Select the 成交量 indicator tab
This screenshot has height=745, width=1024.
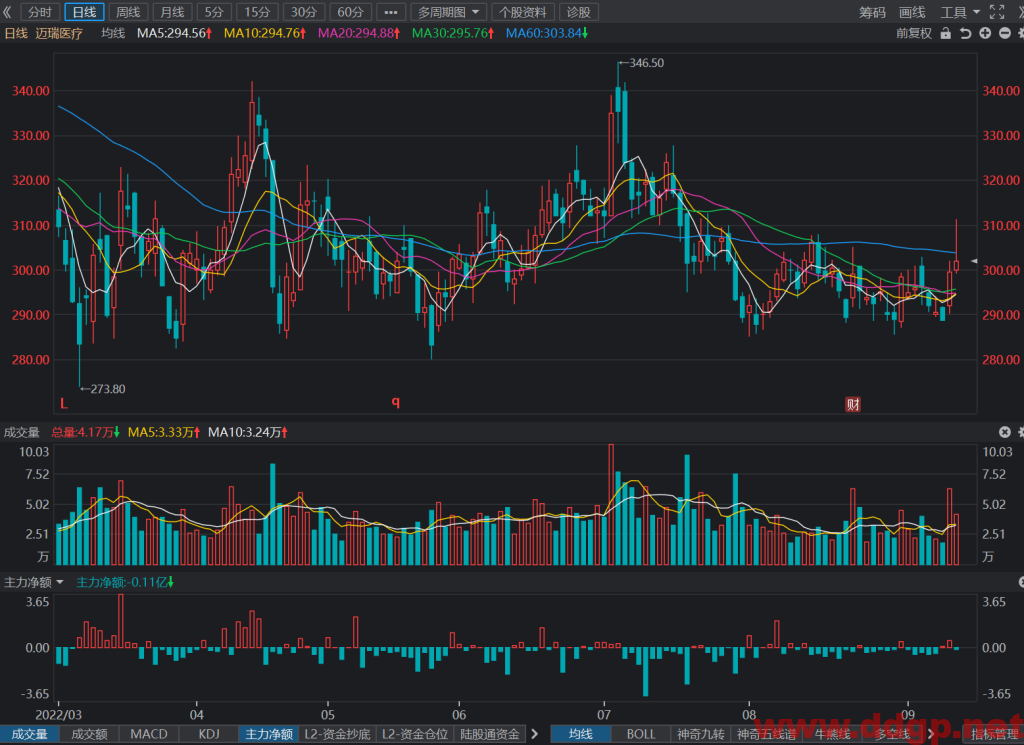pyautogui.click(x=29, y=734)
